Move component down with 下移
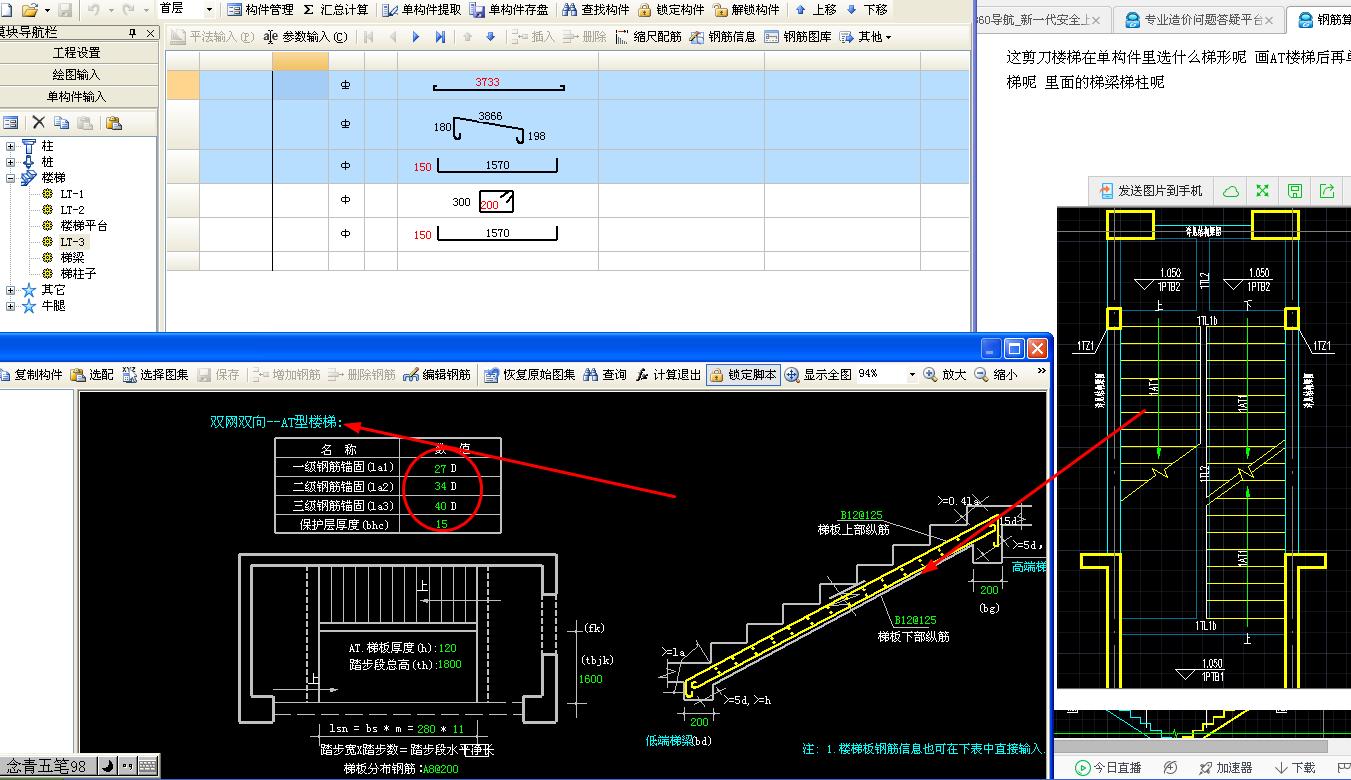The height and width of the screenshot is (780, 1351). 866,10
